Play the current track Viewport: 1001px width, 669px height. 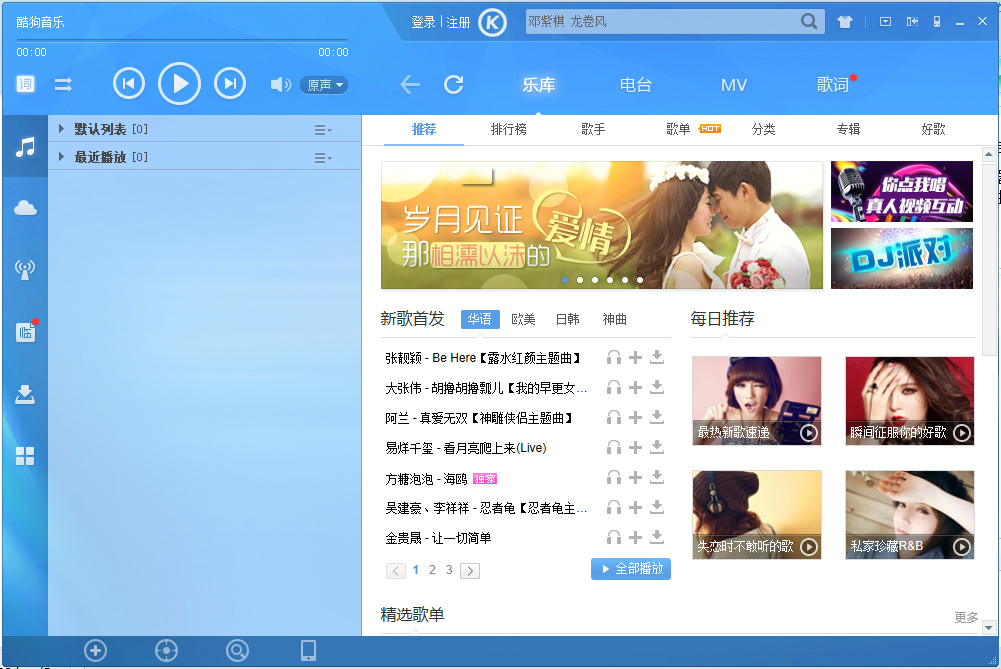pyautogui.click(x=179, y=84)
